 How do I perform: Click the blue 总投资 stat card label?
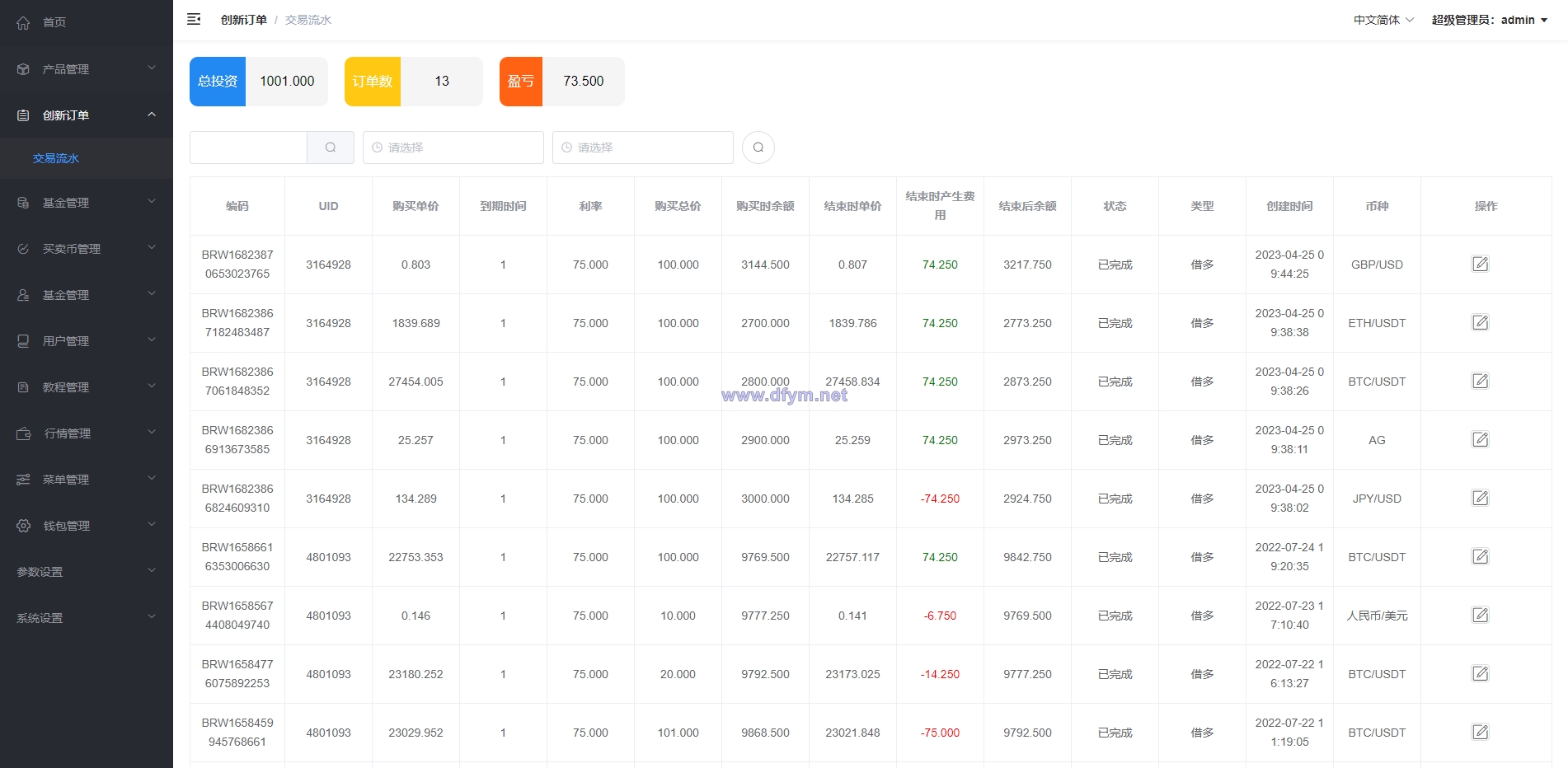218,82
